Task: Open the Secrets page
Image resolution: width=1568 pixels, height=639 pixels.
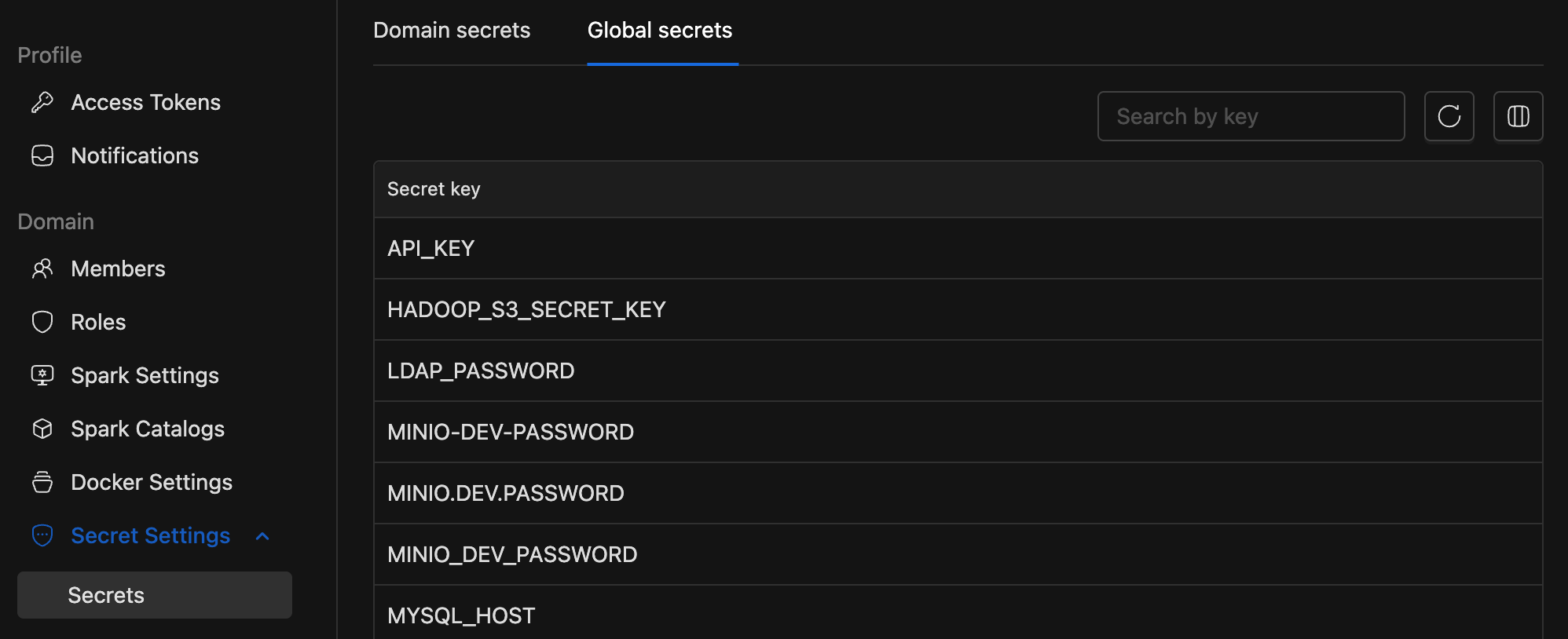Action: click(x=106, y=595)
